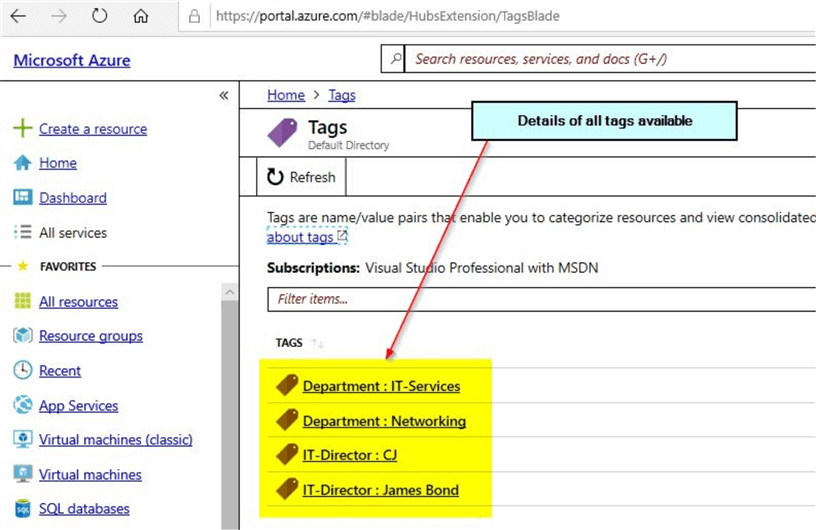Click the All resources grid icon
816x530 pixels.
click(x=22, y=301)
